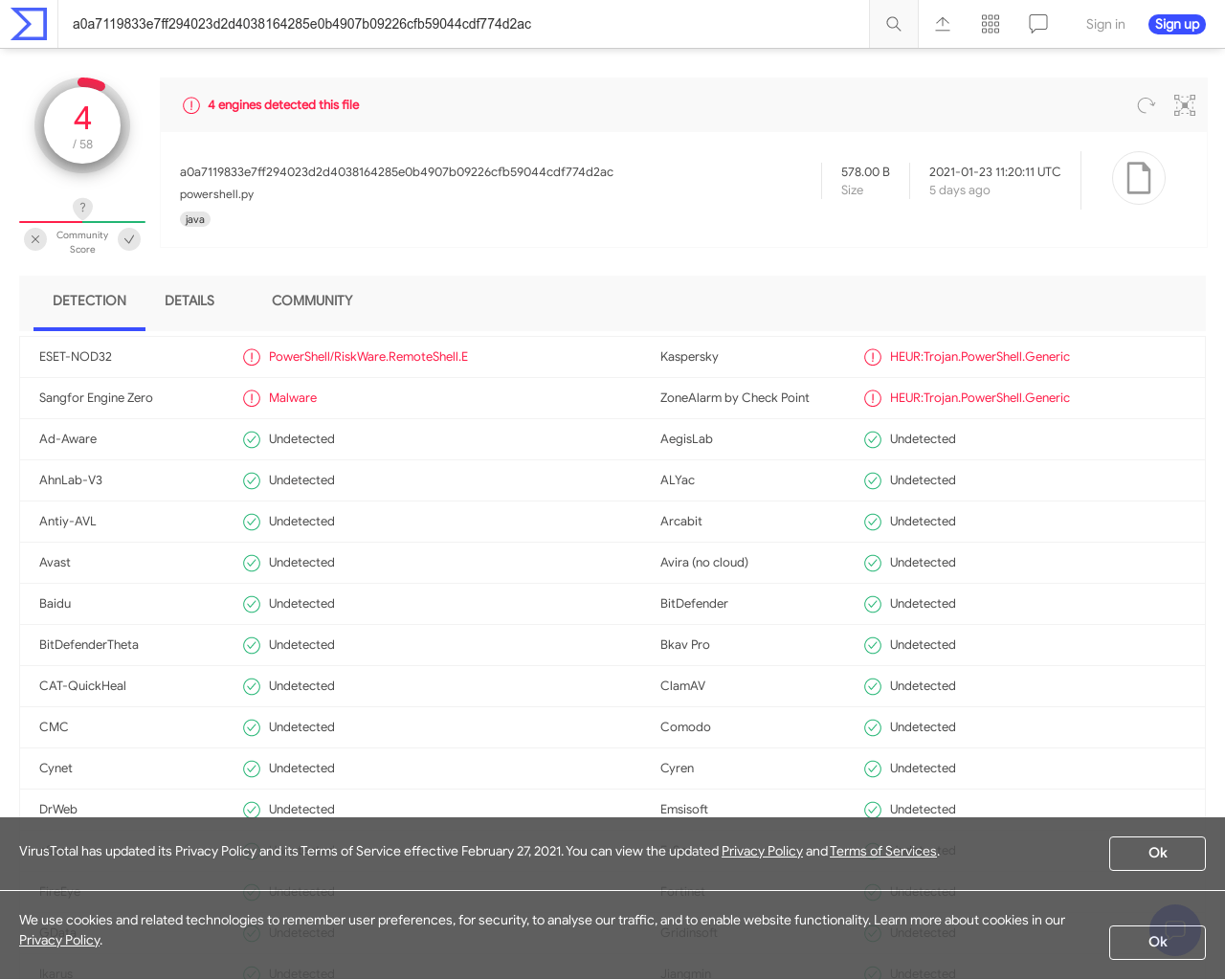Viewport: 1225px width, 980px height.
Task: Click the alert icon beside '4 engines detected'
Action: 191,105
